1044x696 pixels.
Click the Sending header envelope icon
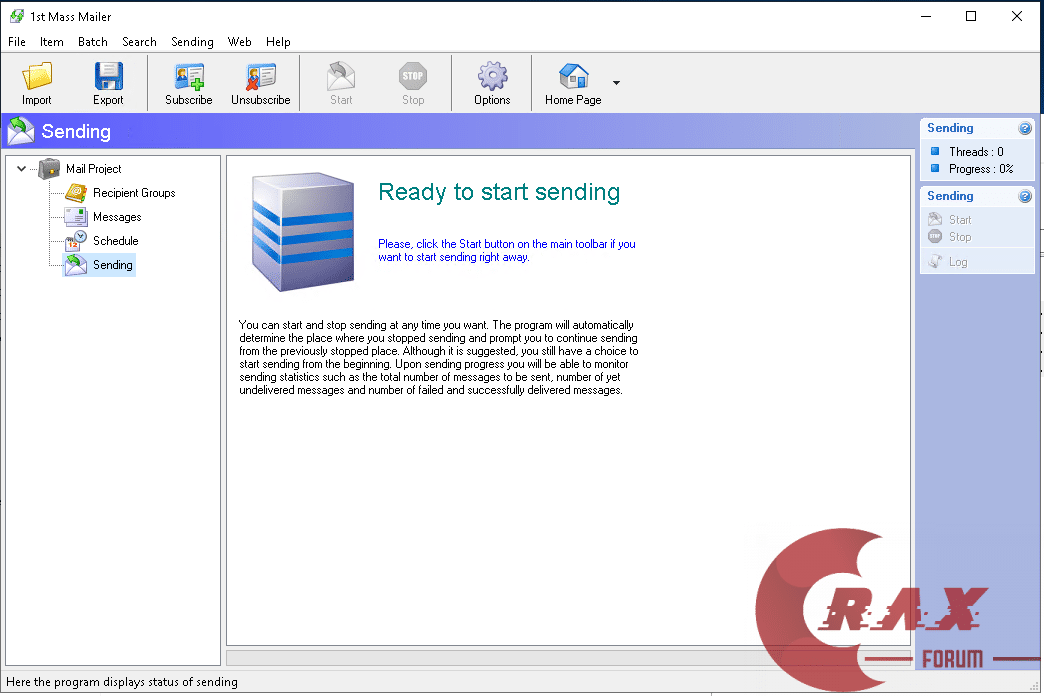(x=21, y=131)
